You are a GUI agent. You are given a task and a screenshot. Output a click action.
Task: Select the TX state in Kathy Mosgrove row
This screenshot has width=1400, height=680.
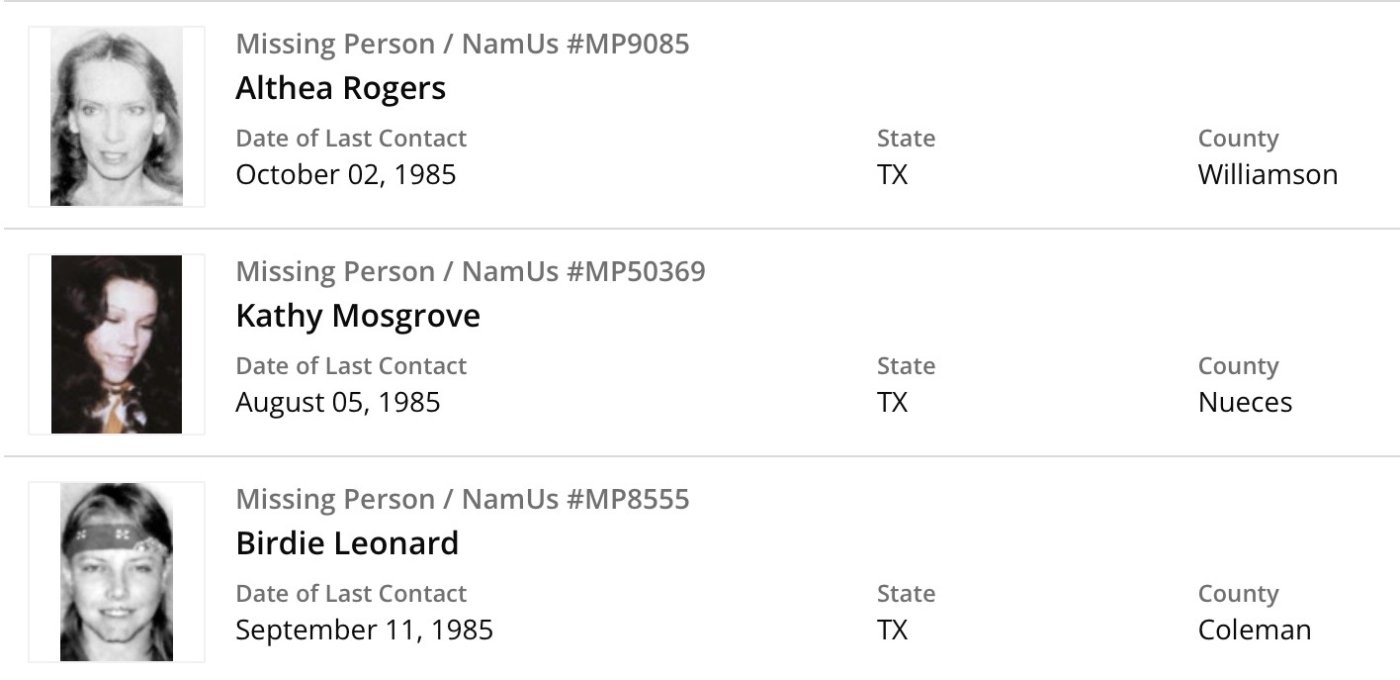[892, 402]
